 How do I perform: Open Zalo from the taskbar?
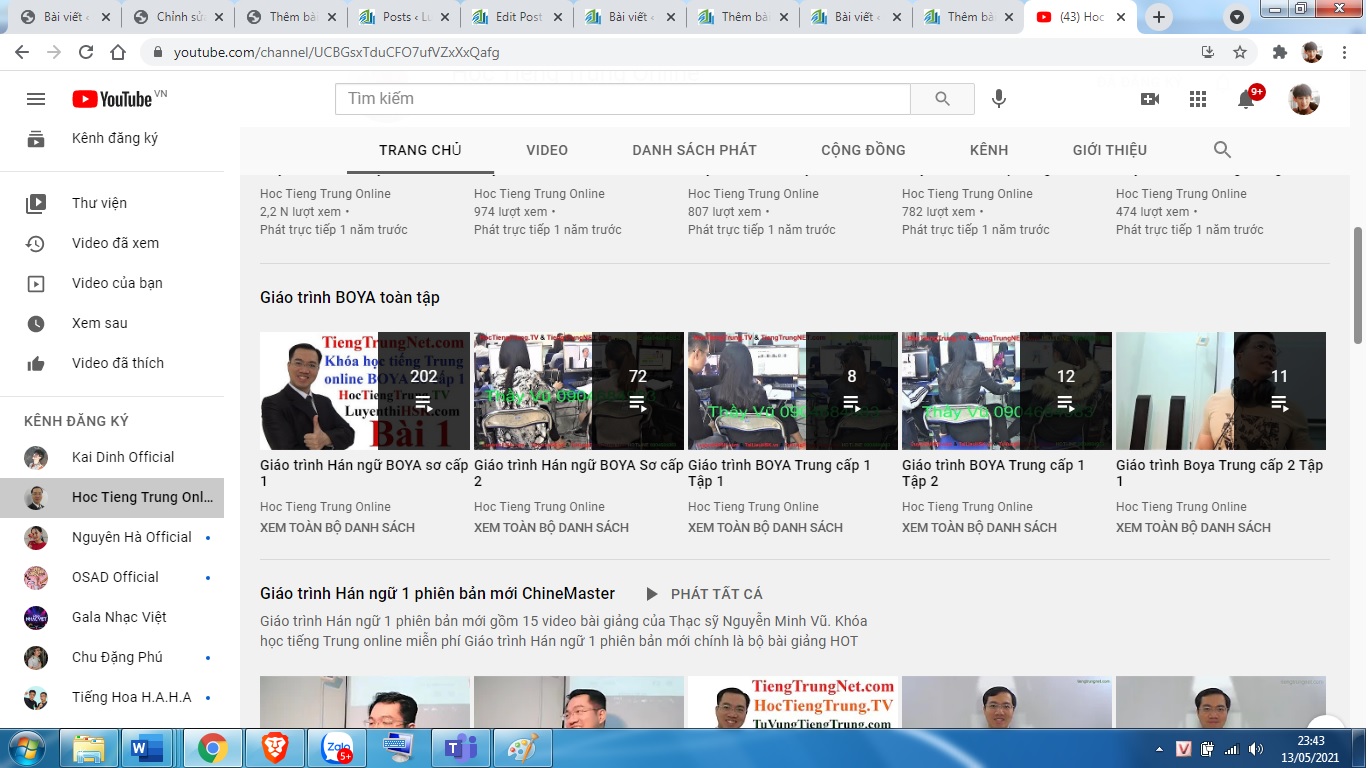tap(338, 748)
